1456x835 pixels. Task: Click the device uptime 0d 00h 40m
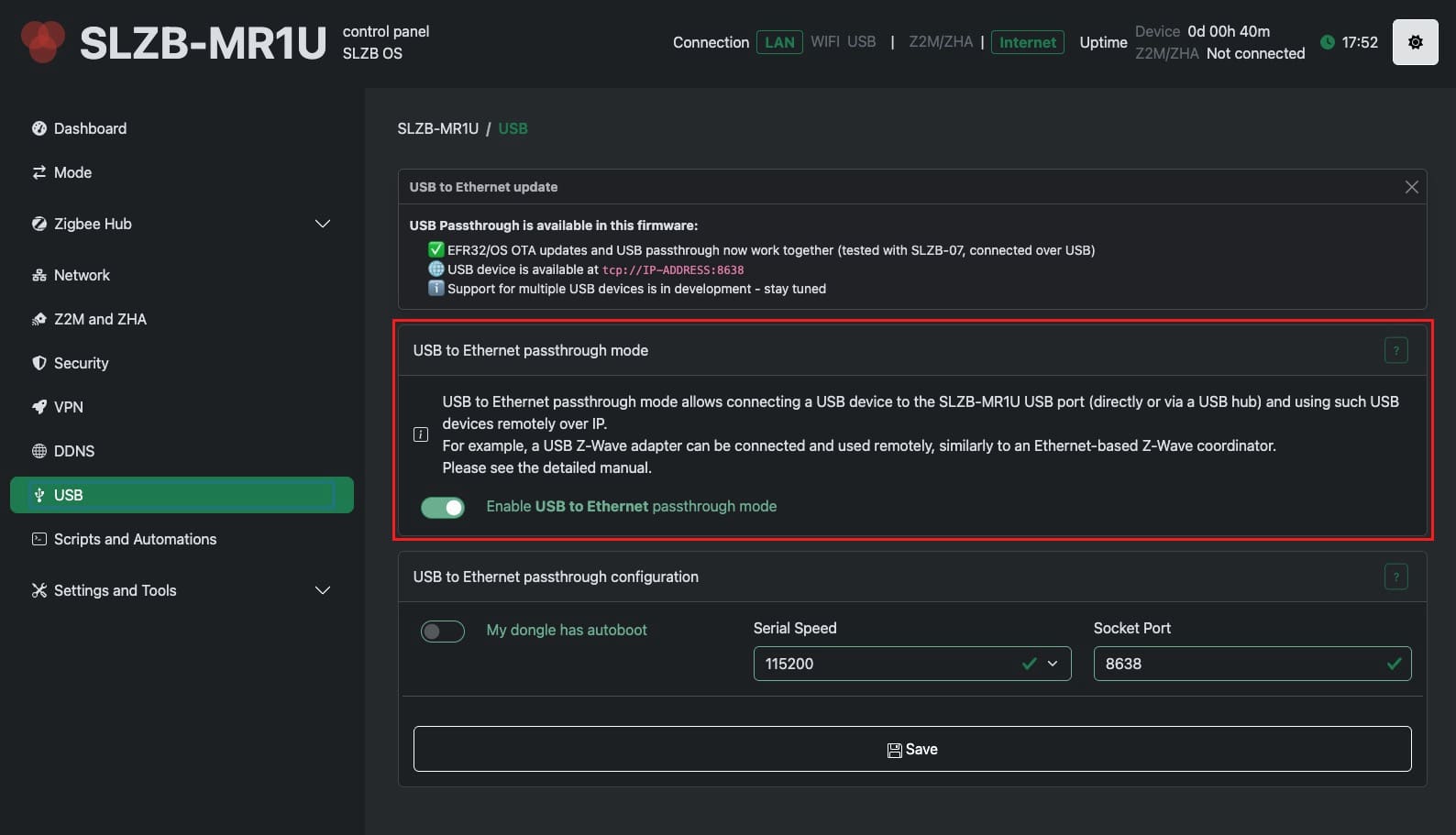(1229, 31)
